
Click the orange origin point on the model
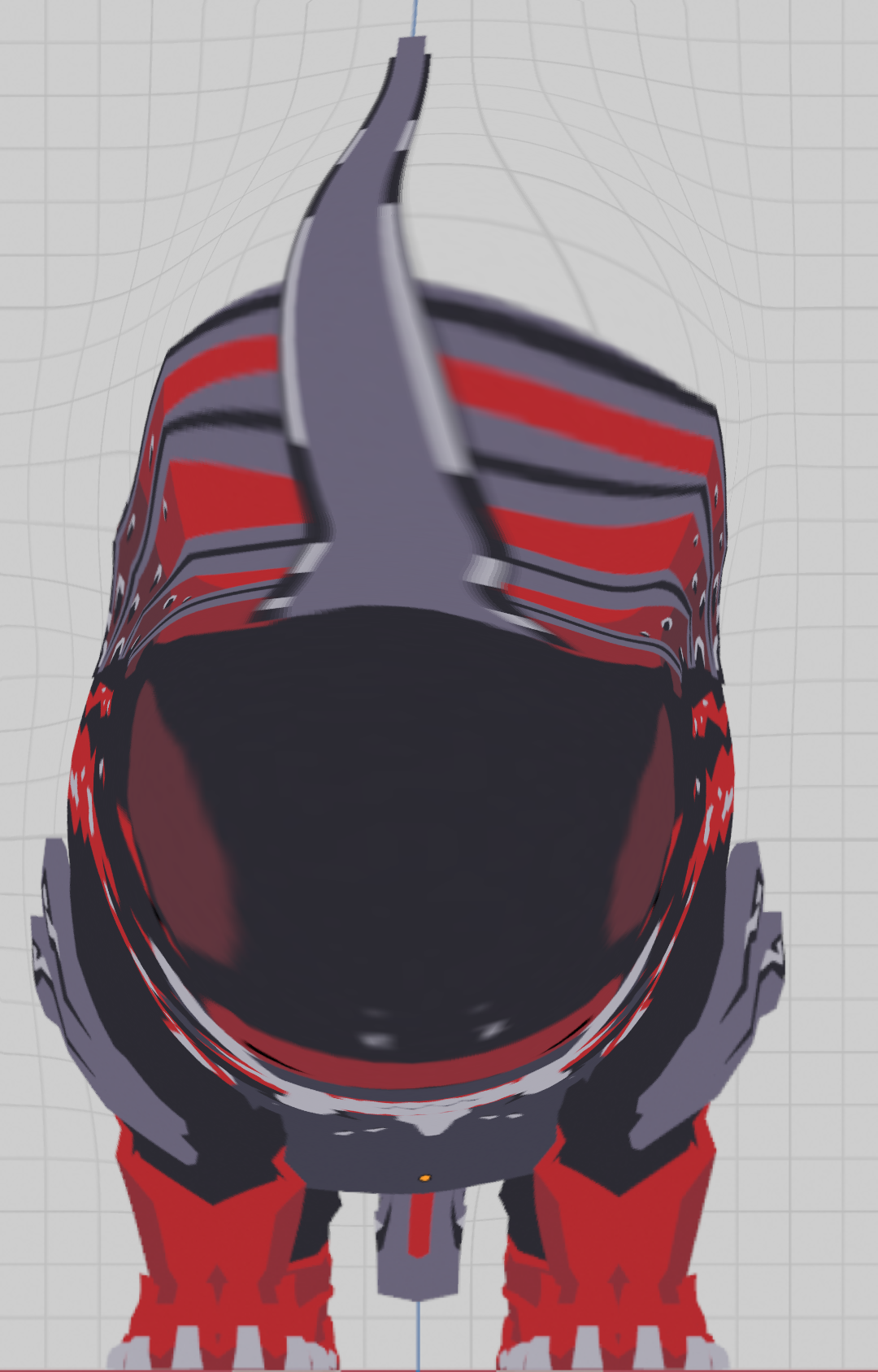tap(424, 1176)
